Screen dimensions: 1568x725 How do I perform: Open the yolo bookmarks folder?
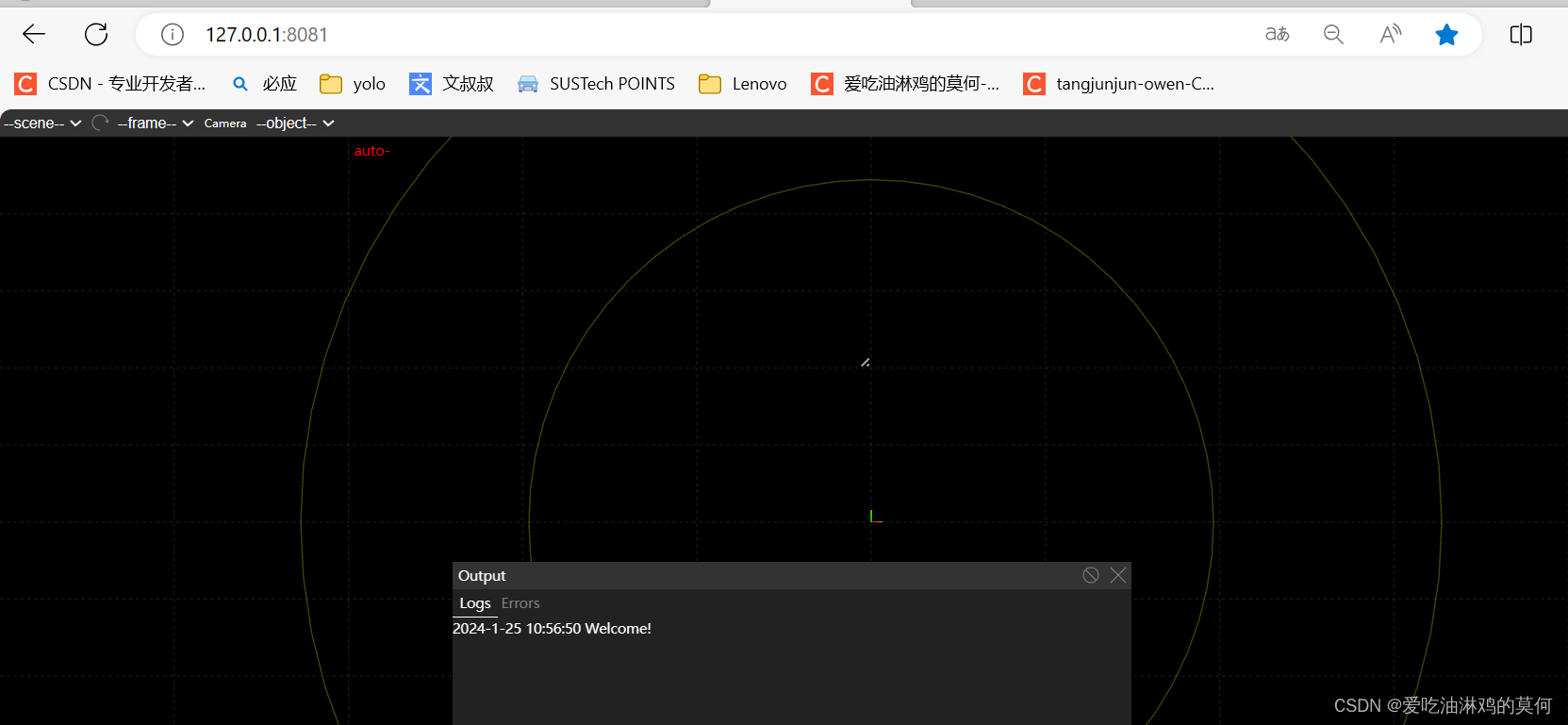click(353, 84)
